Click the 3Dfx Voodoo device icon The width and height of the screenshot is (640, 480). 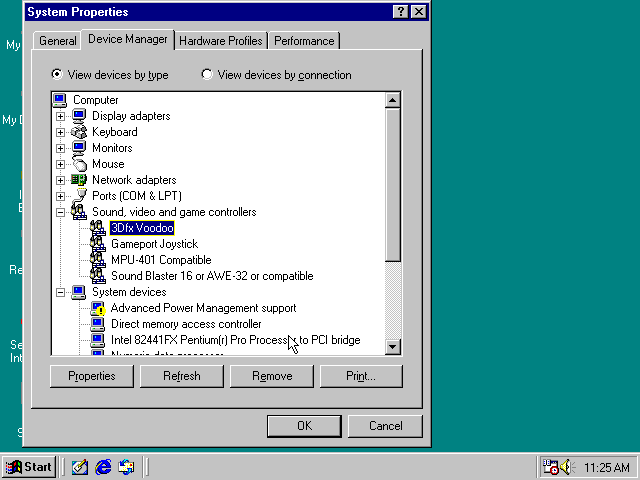coord(98,228)
